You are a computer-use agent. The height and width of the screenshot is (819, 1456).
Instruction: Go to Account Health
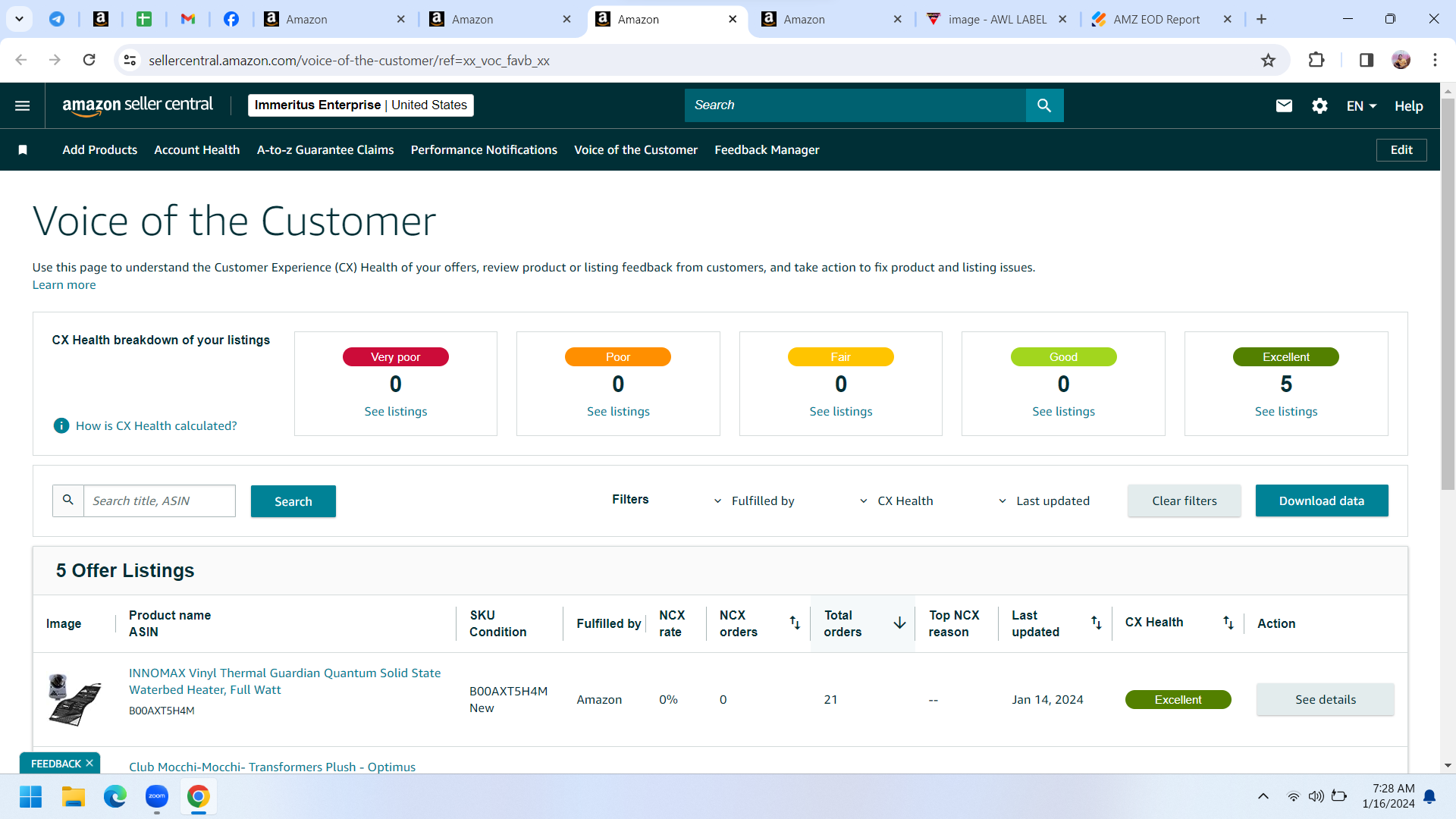[197, 150]
